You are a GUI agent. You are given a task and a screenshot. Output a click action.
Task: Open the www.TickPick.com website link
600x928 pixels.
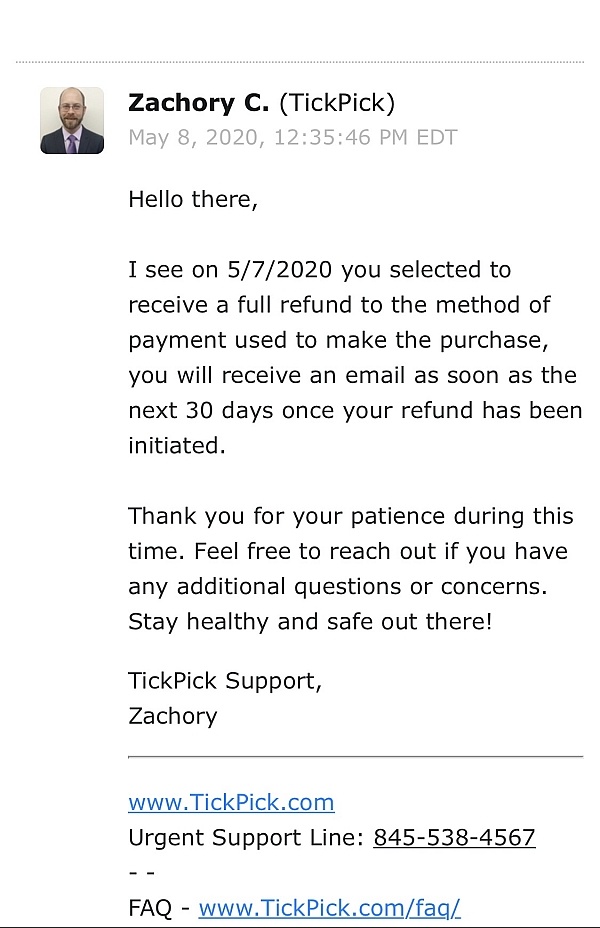click(231, 802)
